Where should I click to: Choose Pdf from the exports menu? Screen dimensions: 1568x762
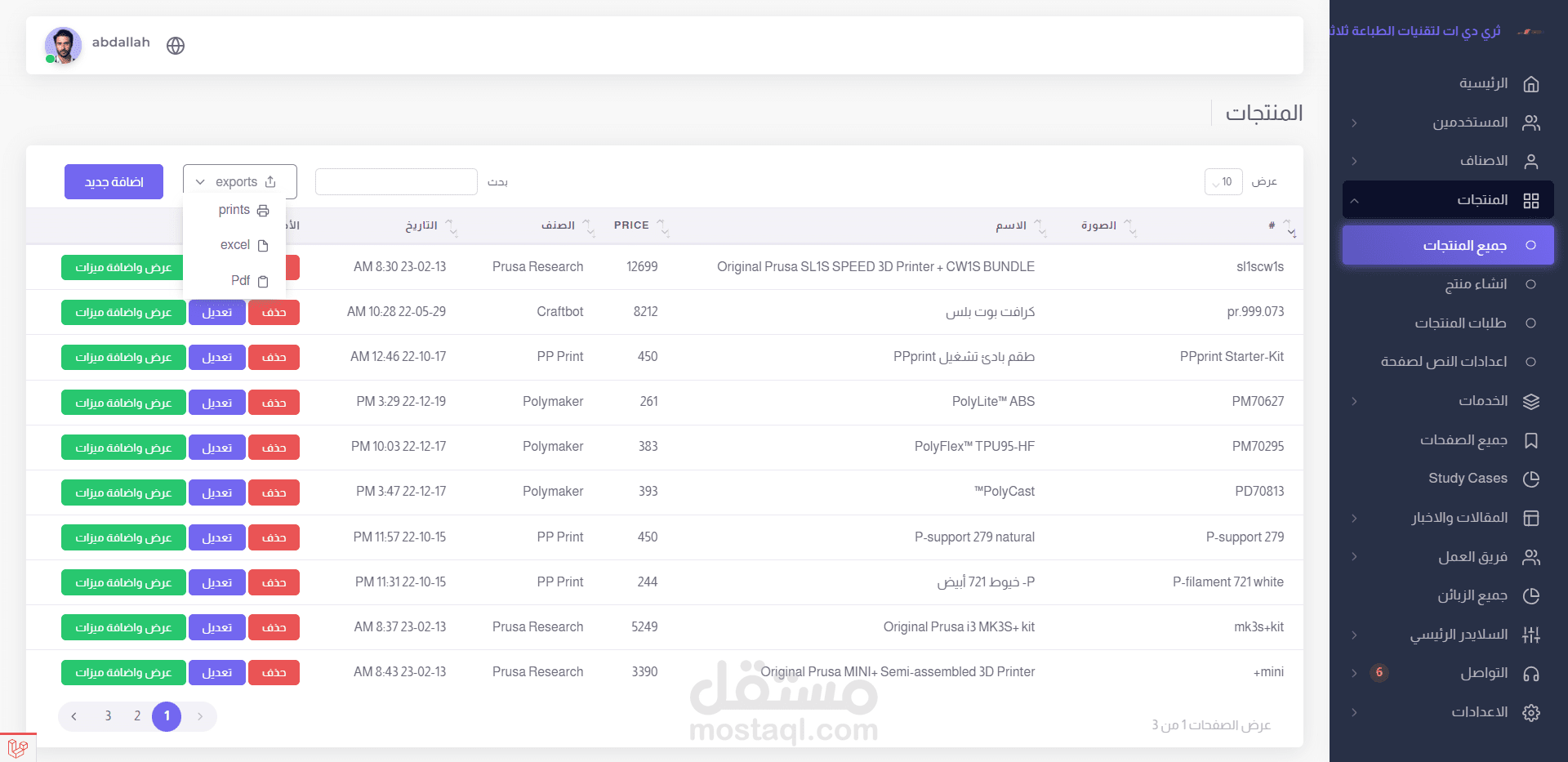[235, 281]
